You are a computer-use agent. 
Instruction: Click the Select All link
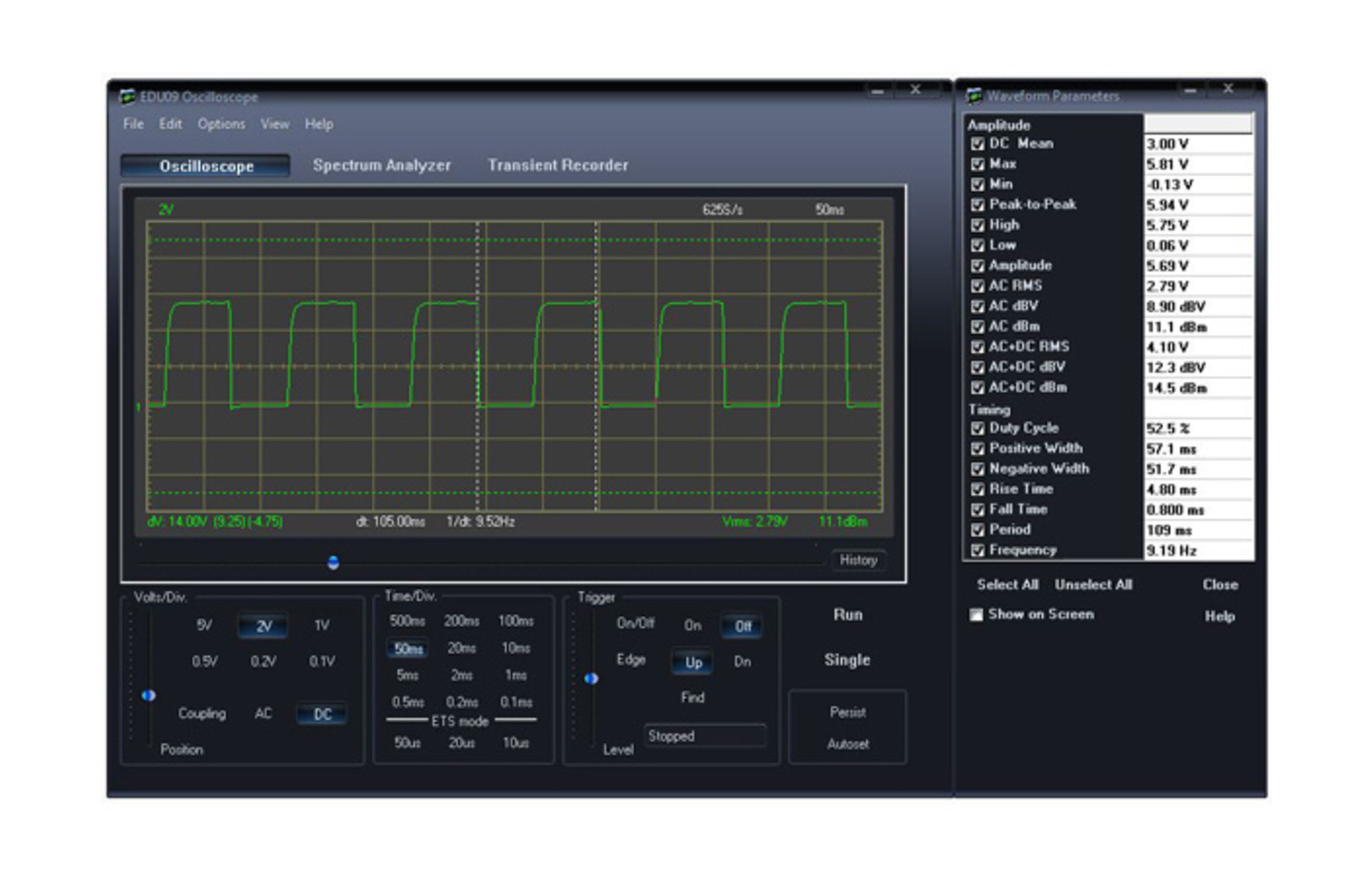pyautogui.click(x=1006, y=584)
